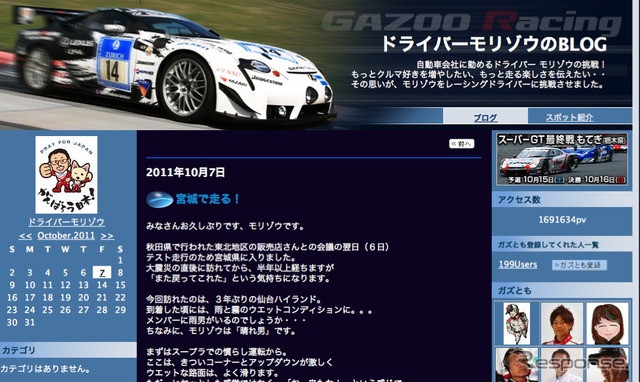Click the GAZOO Racing logo
The height and width of the screenshot is (382, 640).
click(471, 21)
